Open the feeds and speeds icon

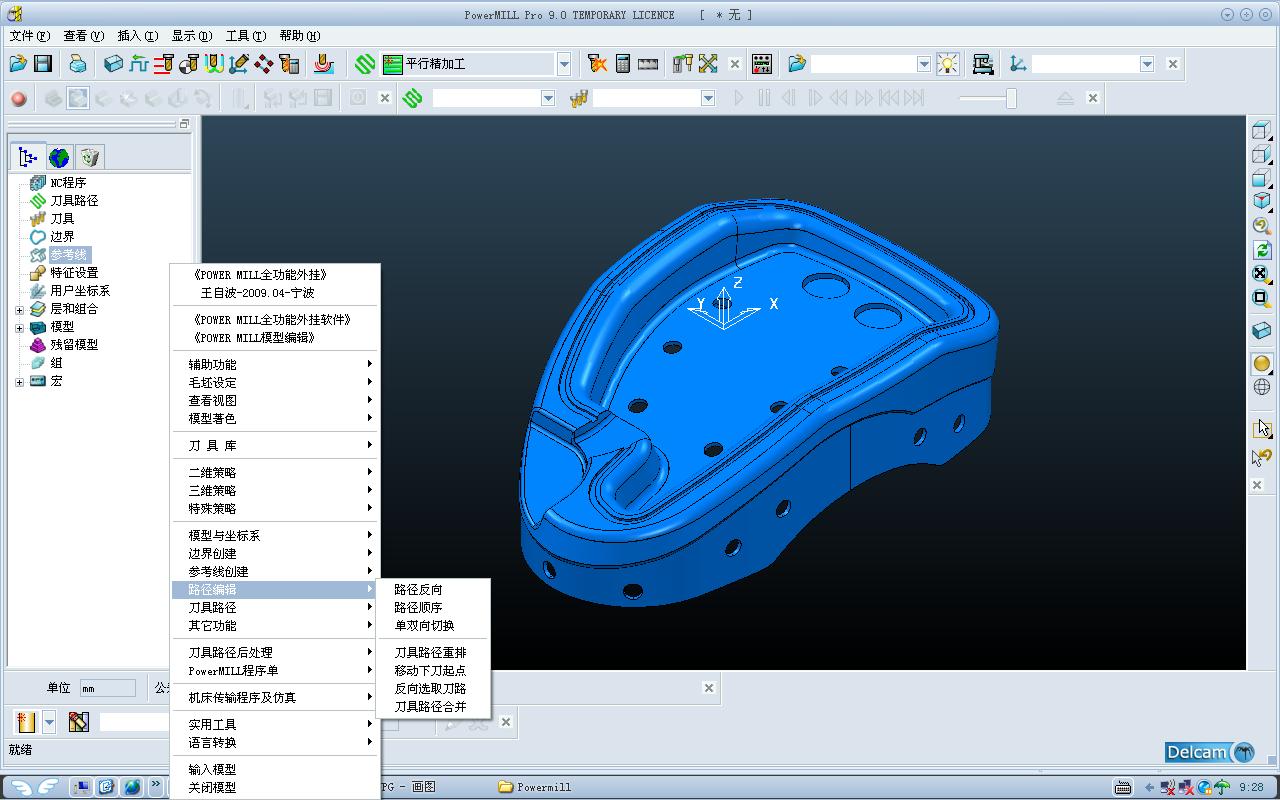(139, 64)
